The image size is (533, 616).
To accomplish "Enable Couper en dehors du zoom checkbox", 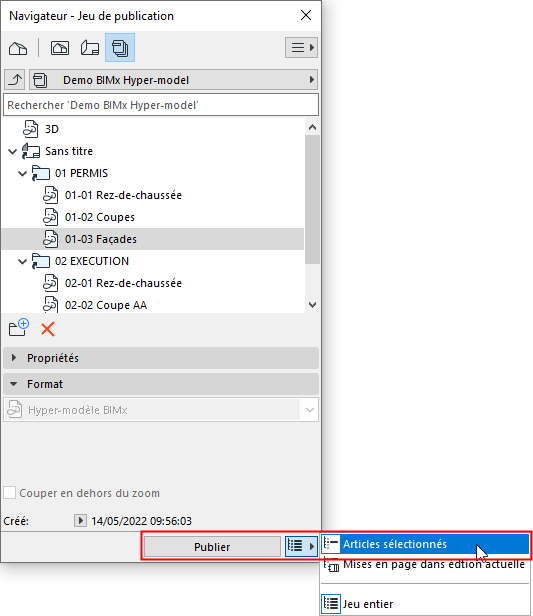I will pos(9,493).
